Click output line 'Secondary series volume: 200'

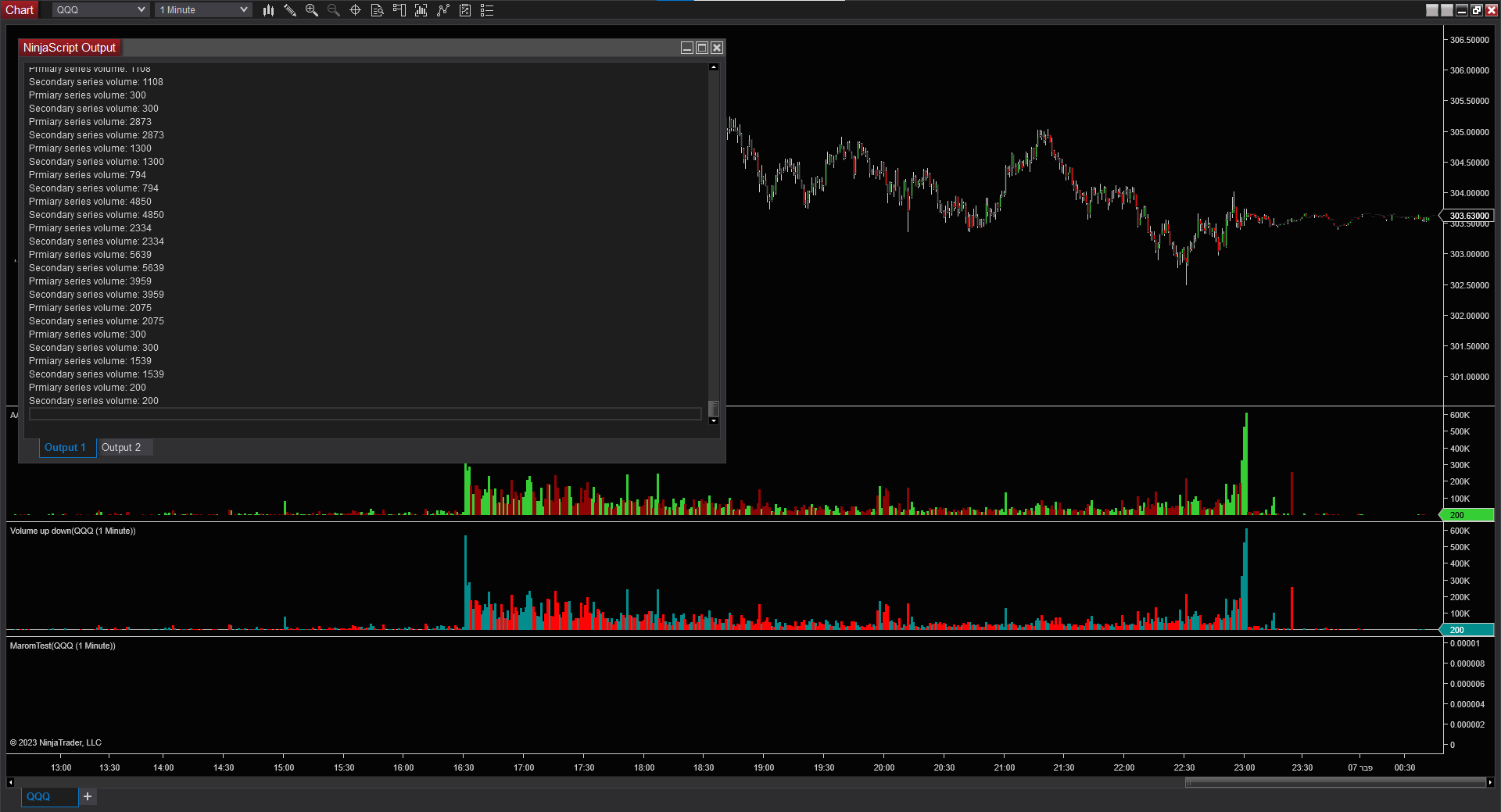pos(94,401)
